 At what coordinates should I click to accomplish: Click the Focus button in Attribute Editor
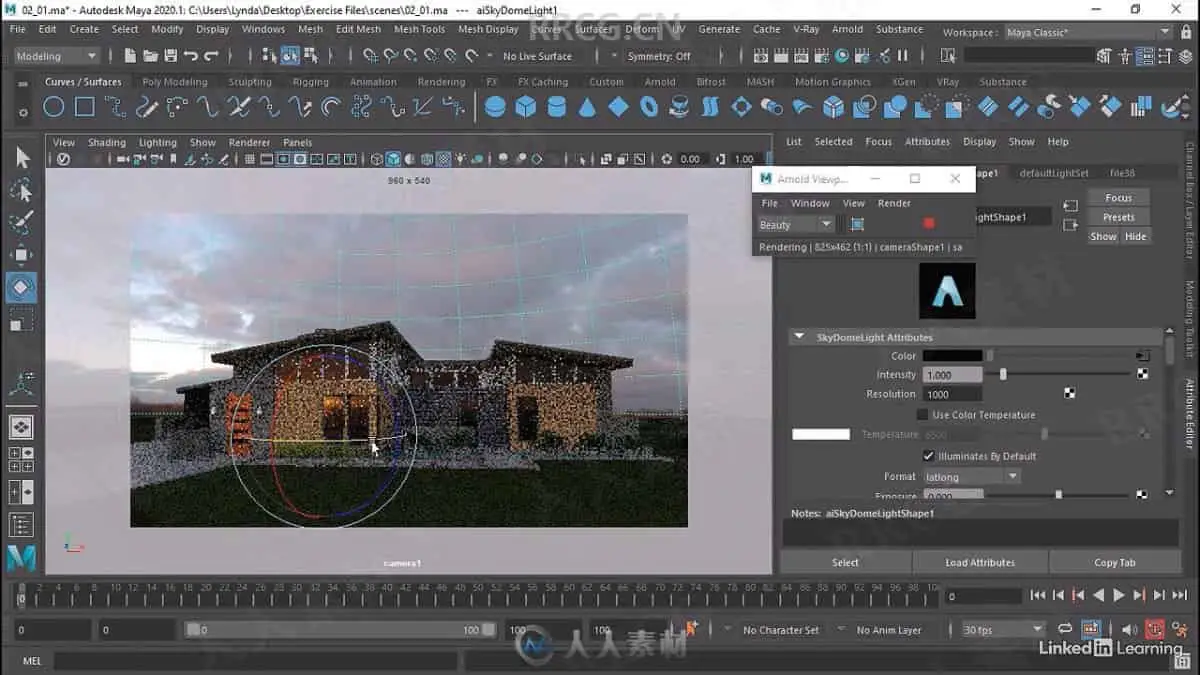pos(1118,198)
